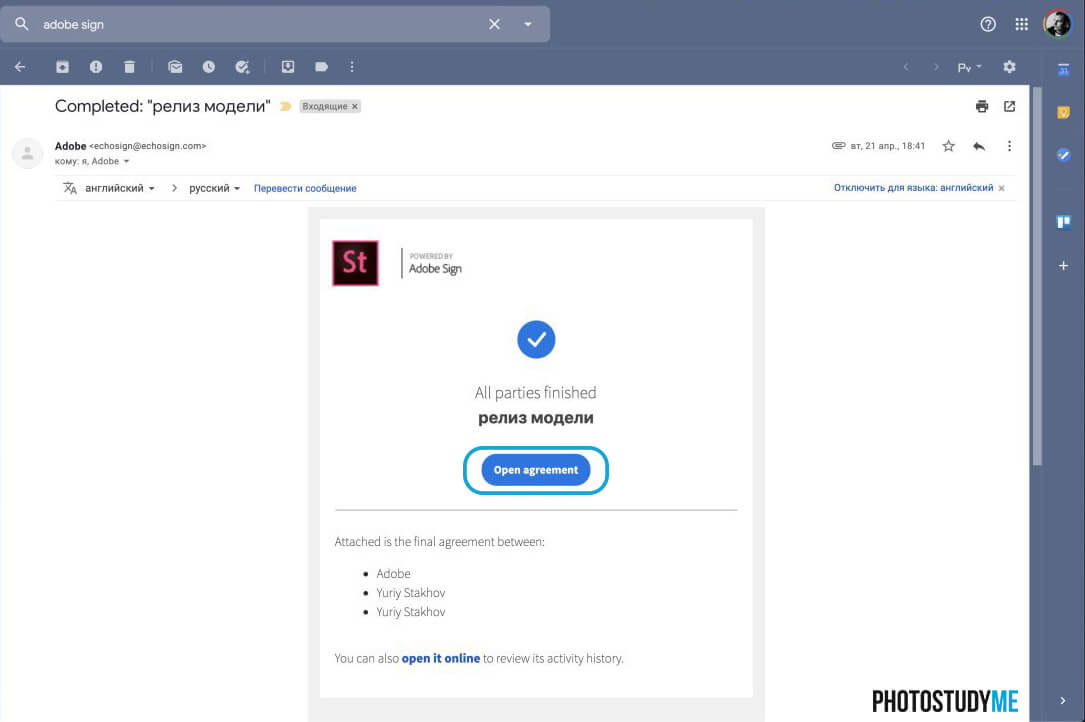The width and height of the screenshot is (1085, 722).
Task: Click the sender name 'Adobe'
Action: coord(71,146)
